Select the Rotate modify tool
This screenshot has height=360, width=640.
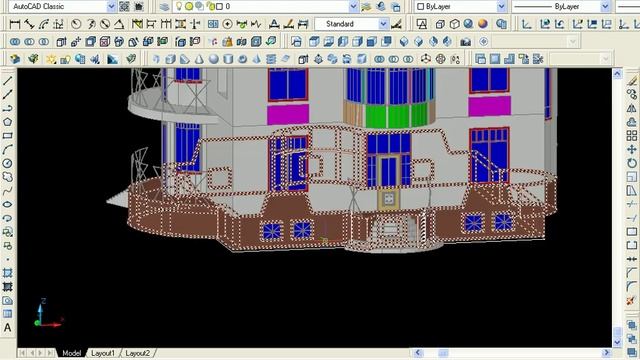coord(632,163)
